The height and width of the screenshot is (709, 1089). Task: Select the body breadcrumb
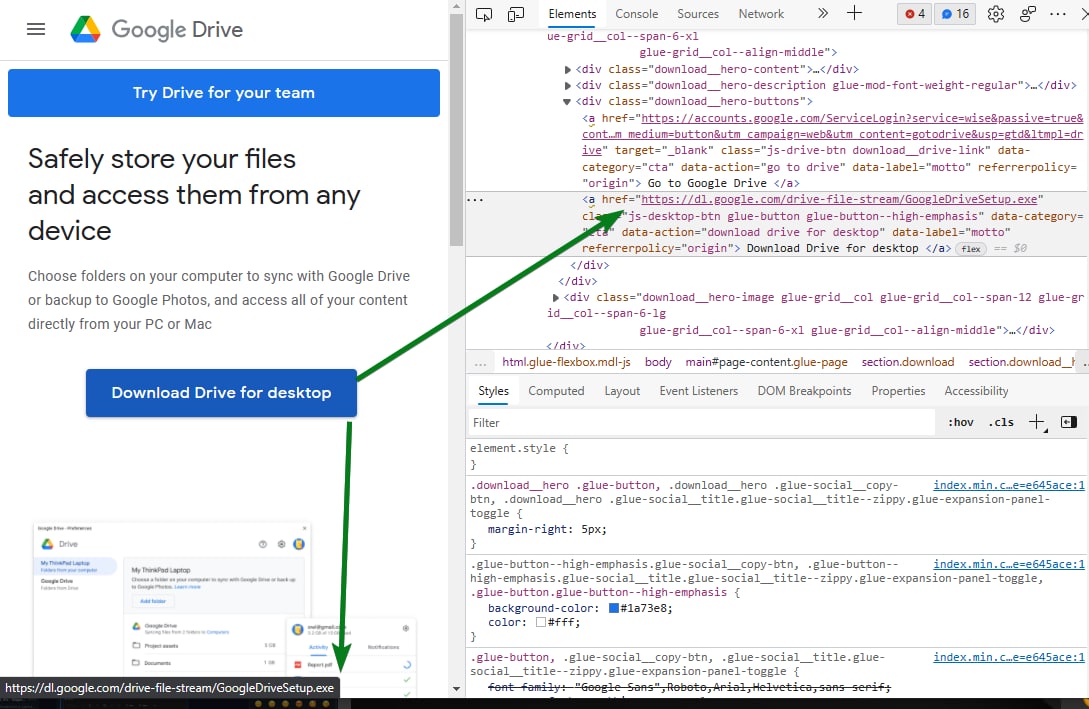[x=658, y=362]
